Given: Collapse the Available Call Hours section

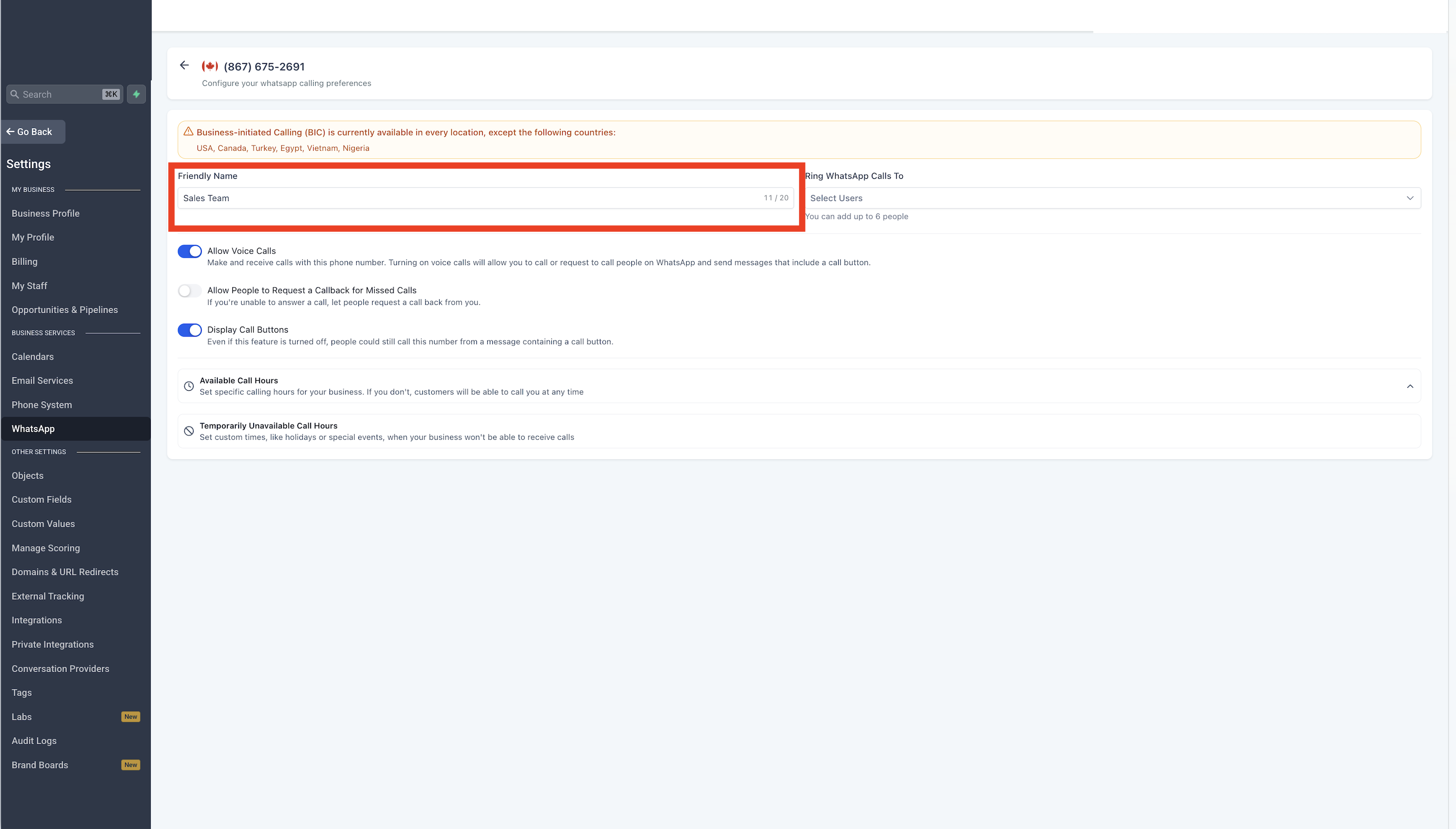Looking at the screenshot, I should [x=1409, y=387].
